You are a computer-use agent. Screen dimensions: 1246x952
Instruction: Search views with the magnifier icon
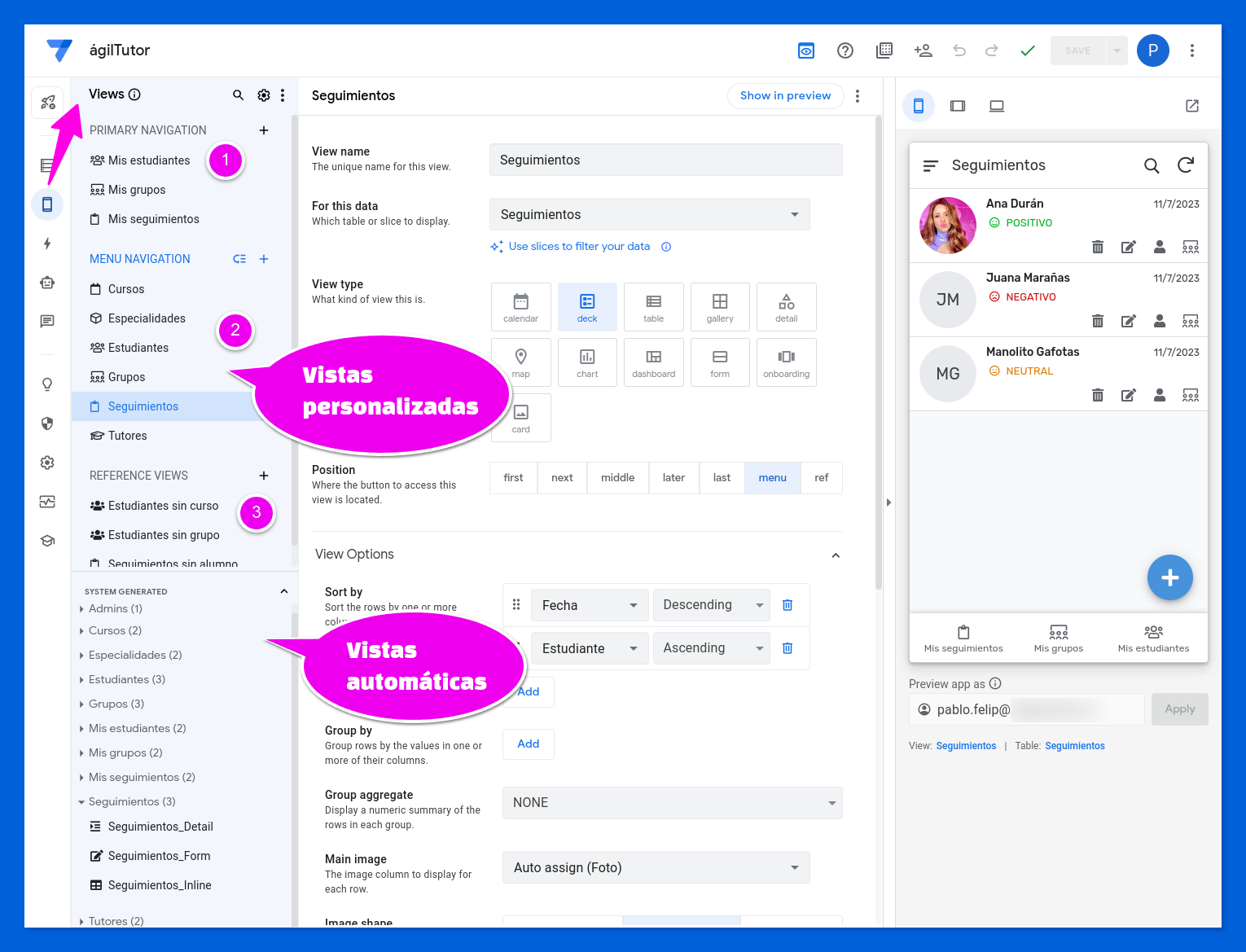[239, 95]
